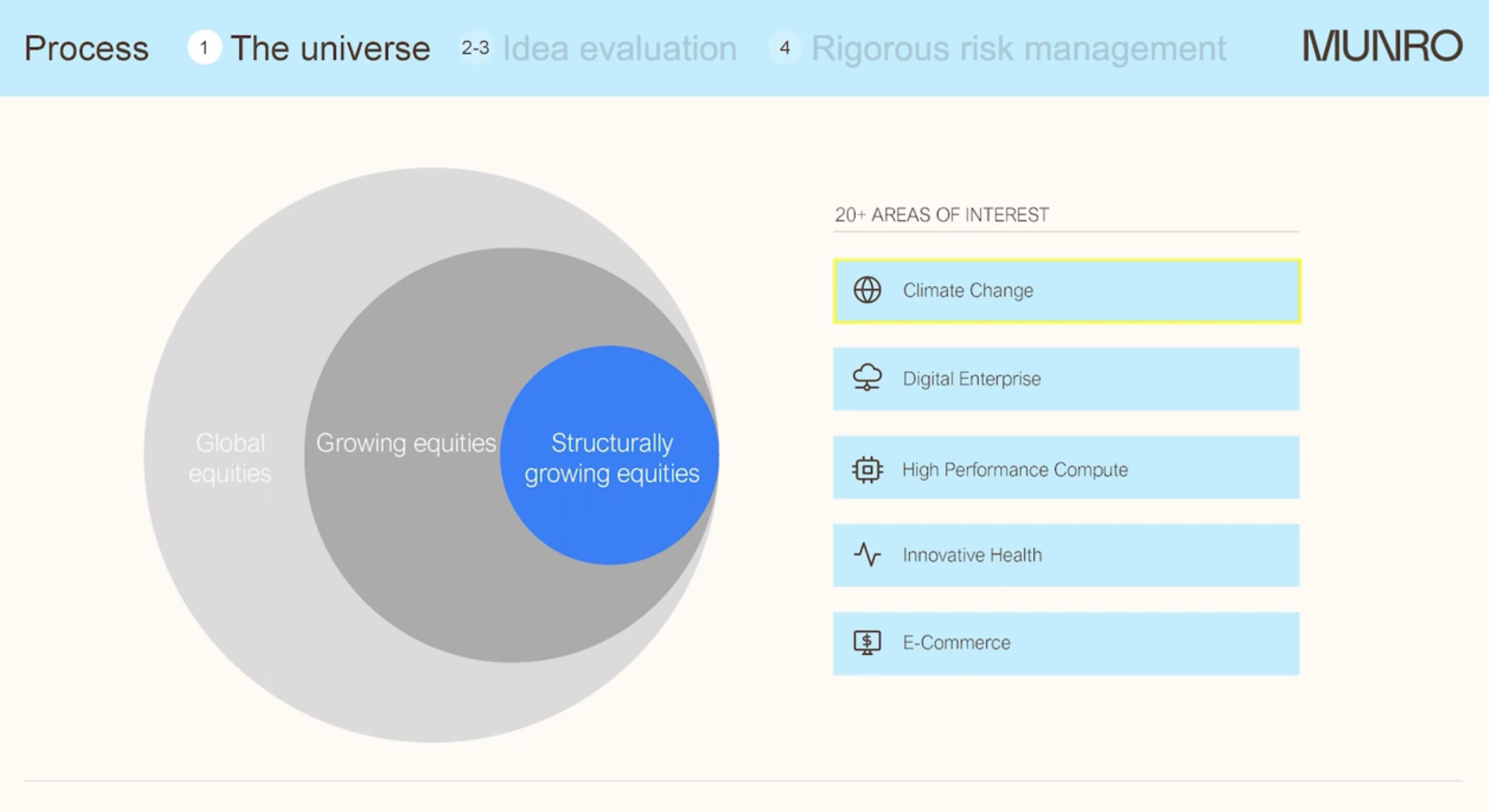Screen dimensions: 1489x812
Task: Click the 2-3 step badge
Action: (475, 48)
